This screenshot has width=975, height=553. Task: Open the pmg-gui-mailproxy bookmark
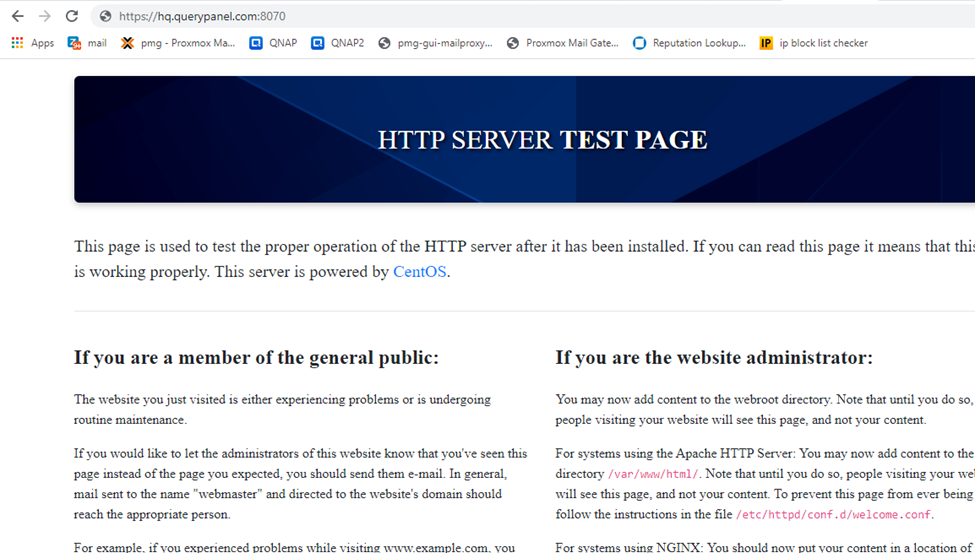coord(435,43)
